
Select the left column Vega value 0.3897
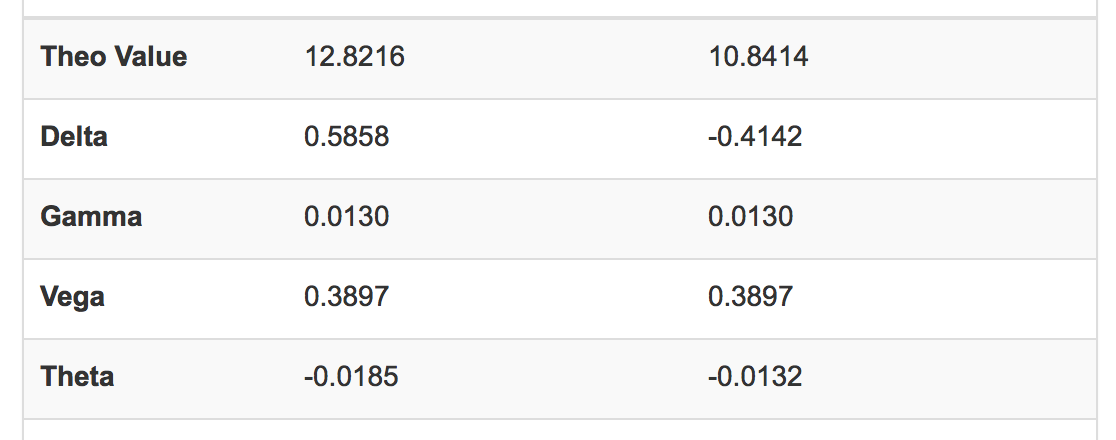[x=348, y=297]
